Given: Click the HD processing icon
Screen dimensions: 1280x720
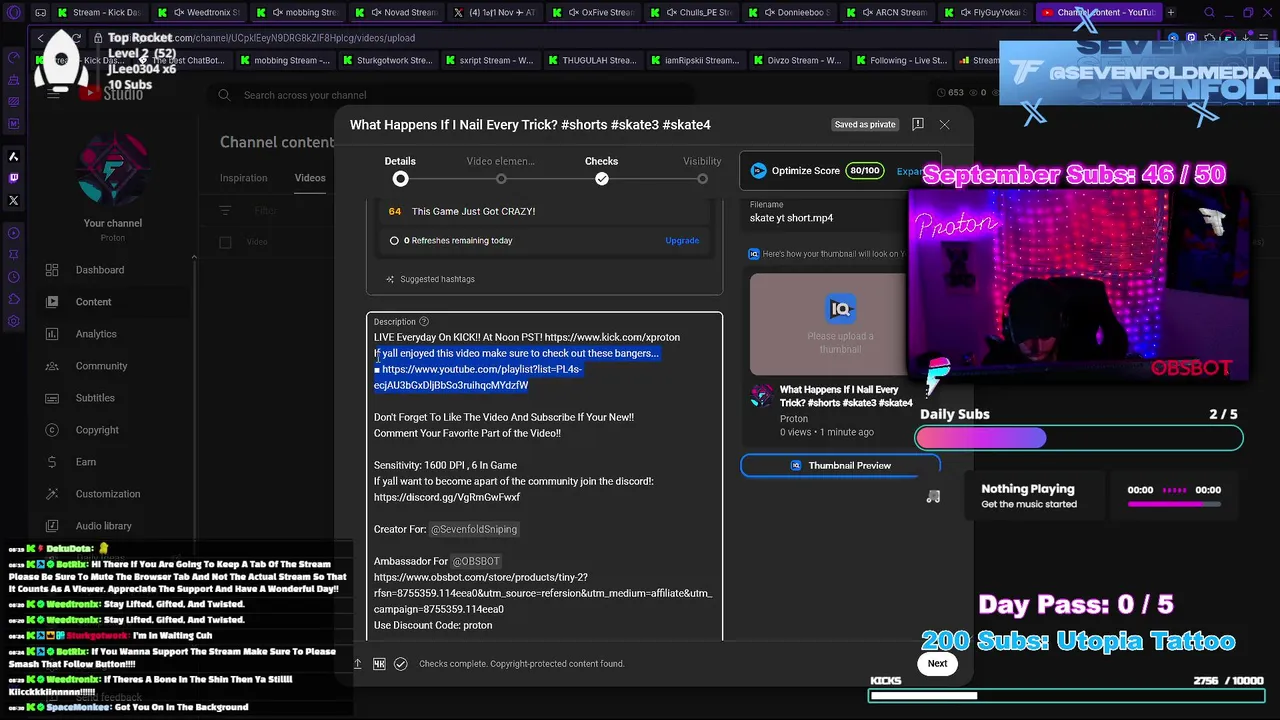Looking at the screenshot, I should pyautogui.click(x=379, y=664).
